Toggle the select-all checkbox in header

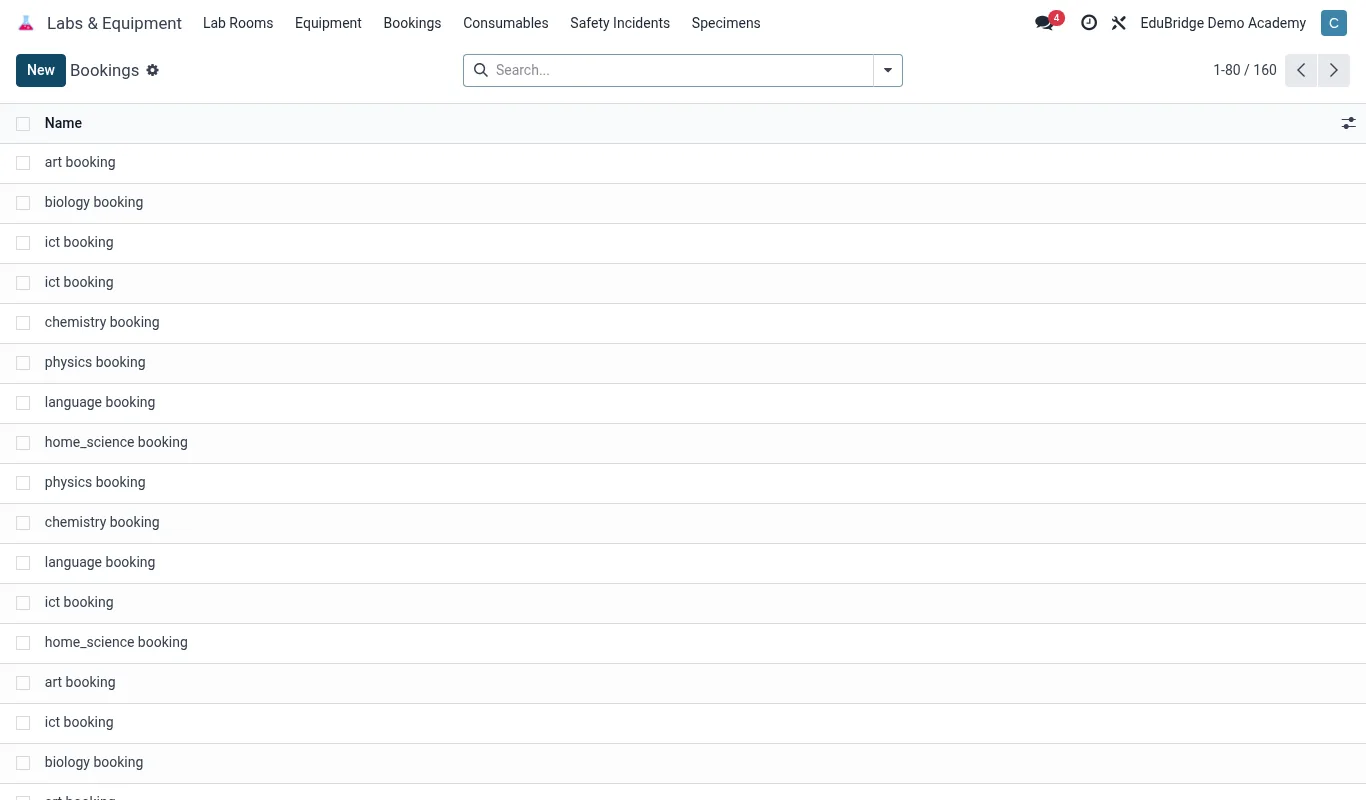point(23,124)
